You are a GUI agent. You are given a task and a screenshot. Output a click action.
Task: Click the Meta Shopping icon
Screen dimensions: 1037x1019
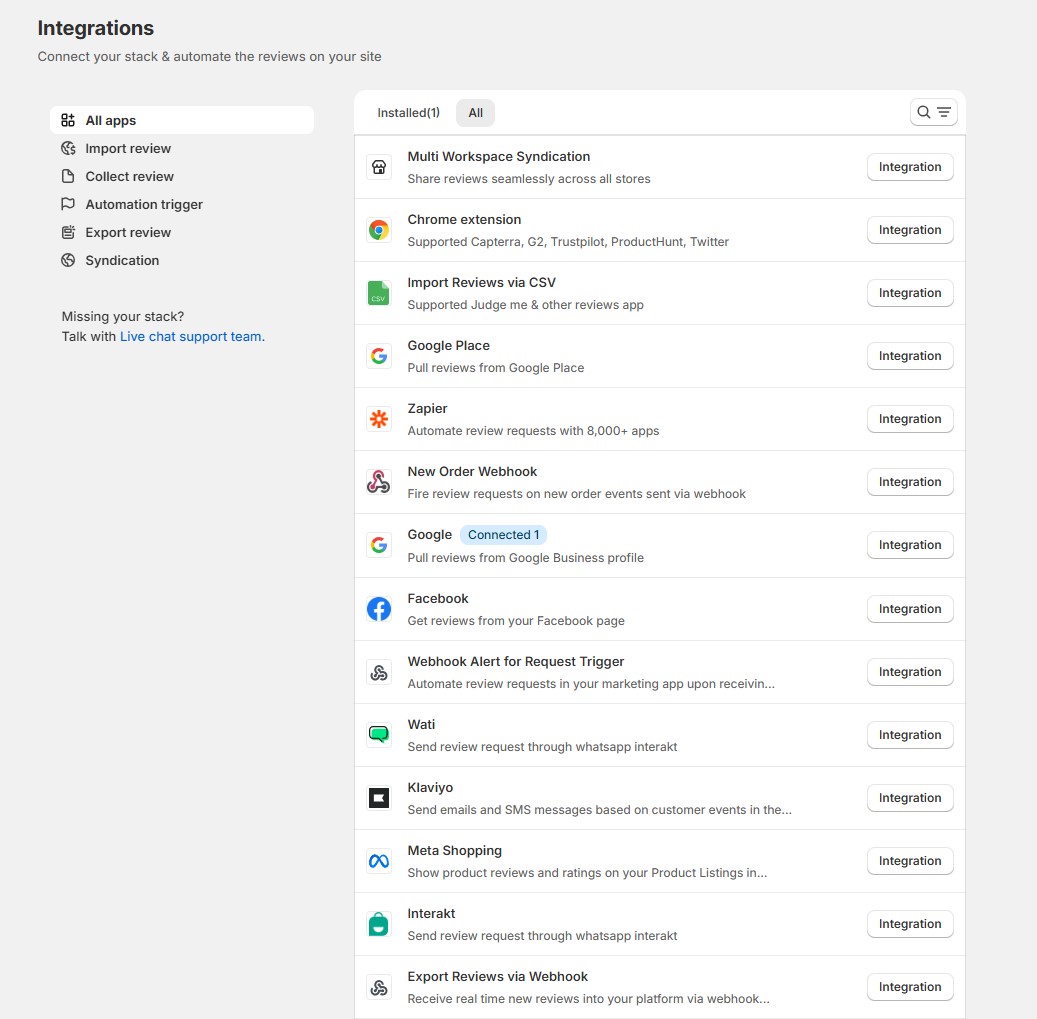pos(378,860)
